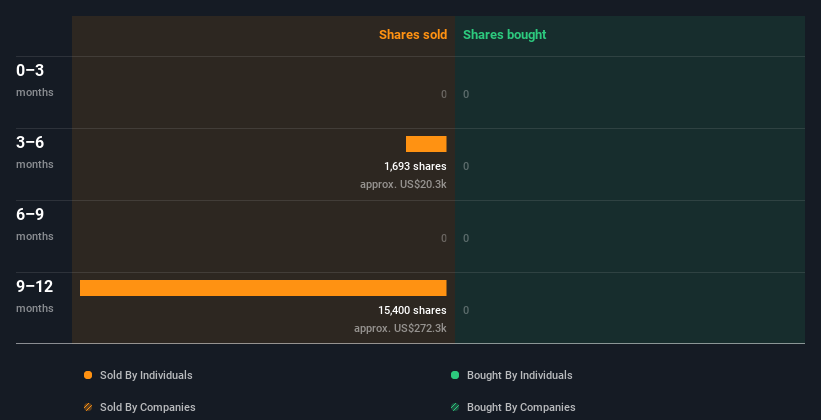
Task: Click the approx. US$272.3k value
Action: pos(400,328)
